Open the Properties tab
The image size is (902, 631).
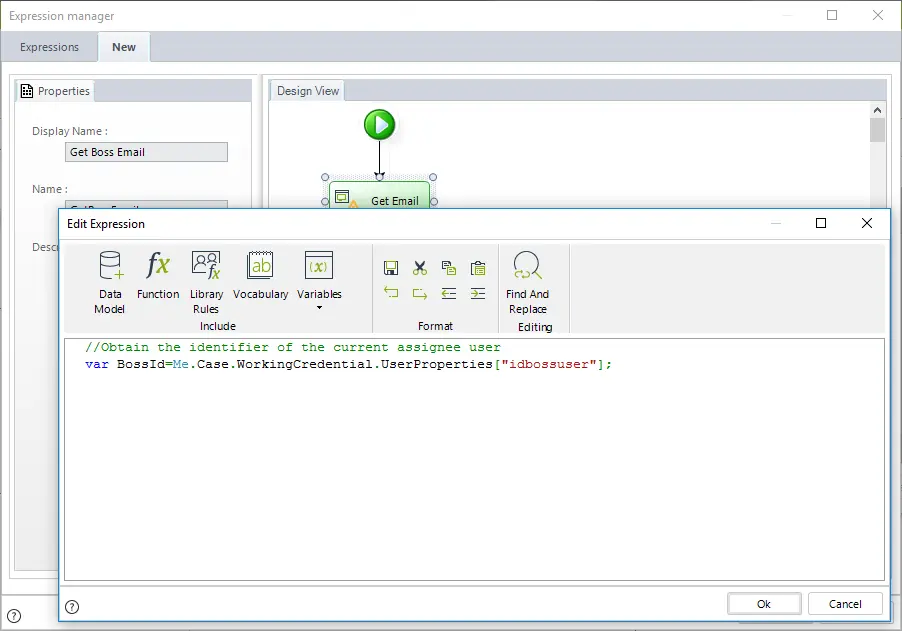[x=55, y=91]
